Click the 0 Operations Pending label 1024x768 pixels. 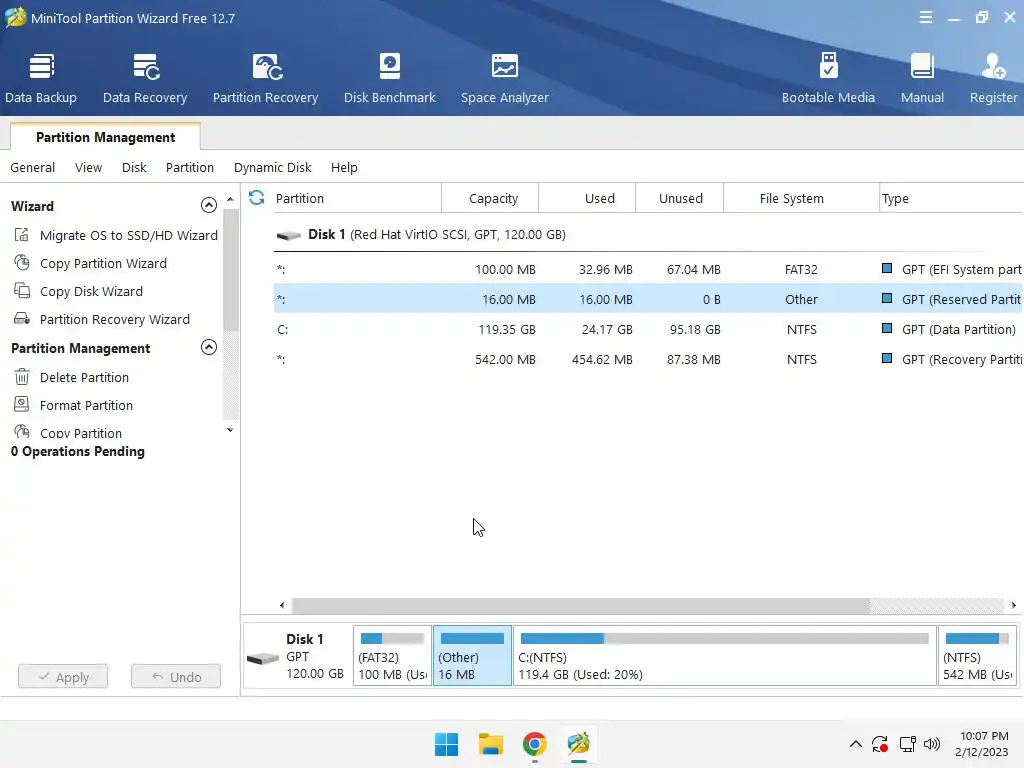click(78, 451)
